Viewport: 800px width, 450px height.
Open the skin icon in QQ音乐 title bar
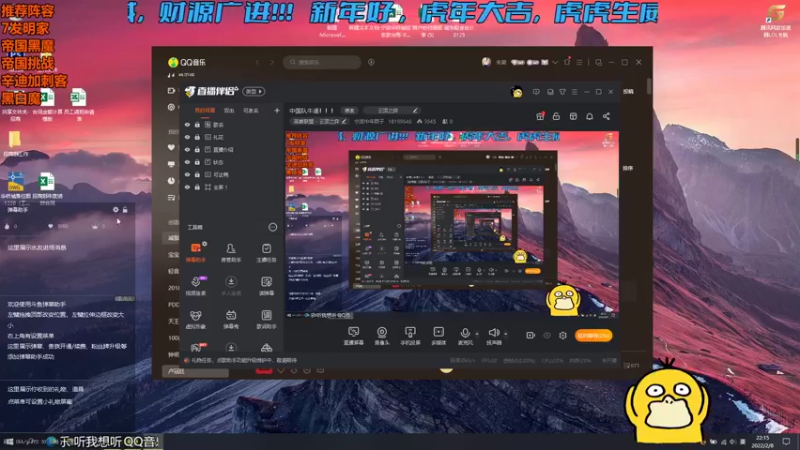point(567,62)
